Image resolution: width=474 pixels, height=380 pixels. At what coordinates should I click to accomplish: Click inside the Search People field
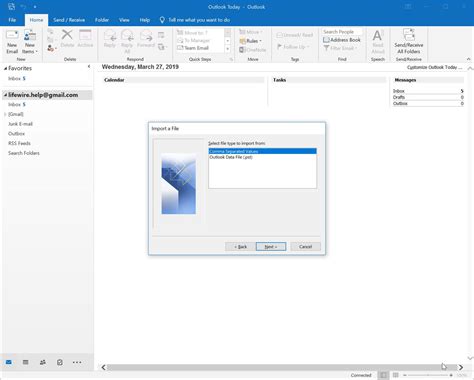coord(342,32)
